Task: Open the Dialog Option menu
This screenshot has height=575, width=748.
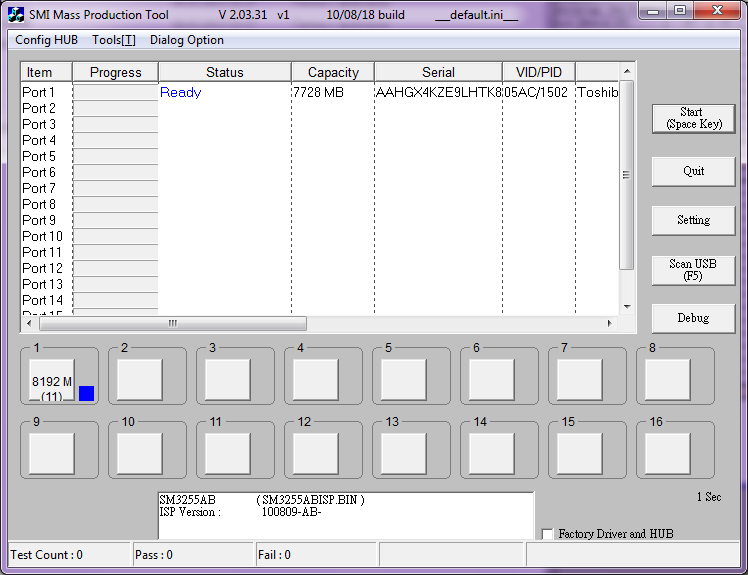Action: tap(187, 40)
